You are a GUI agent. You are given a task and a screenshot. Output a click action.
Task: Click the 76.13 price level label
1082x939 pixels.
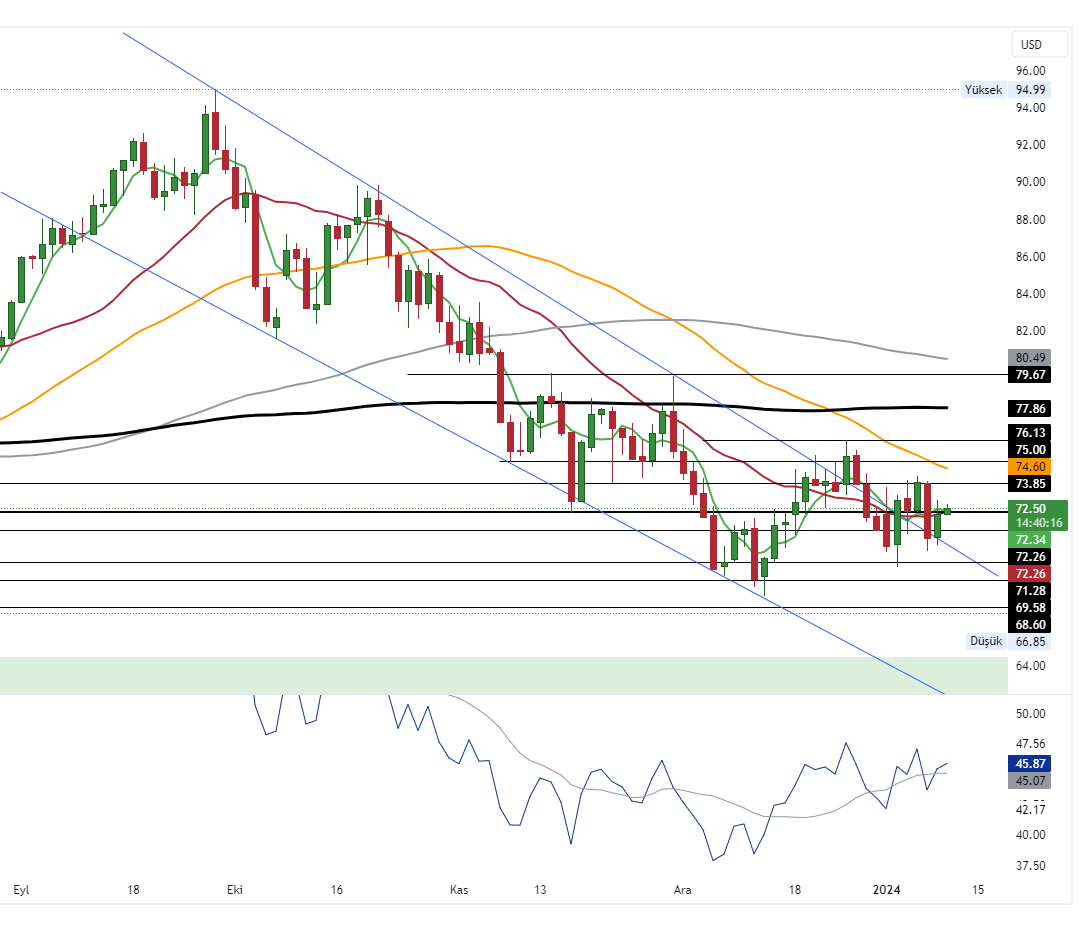point(1030,433)
